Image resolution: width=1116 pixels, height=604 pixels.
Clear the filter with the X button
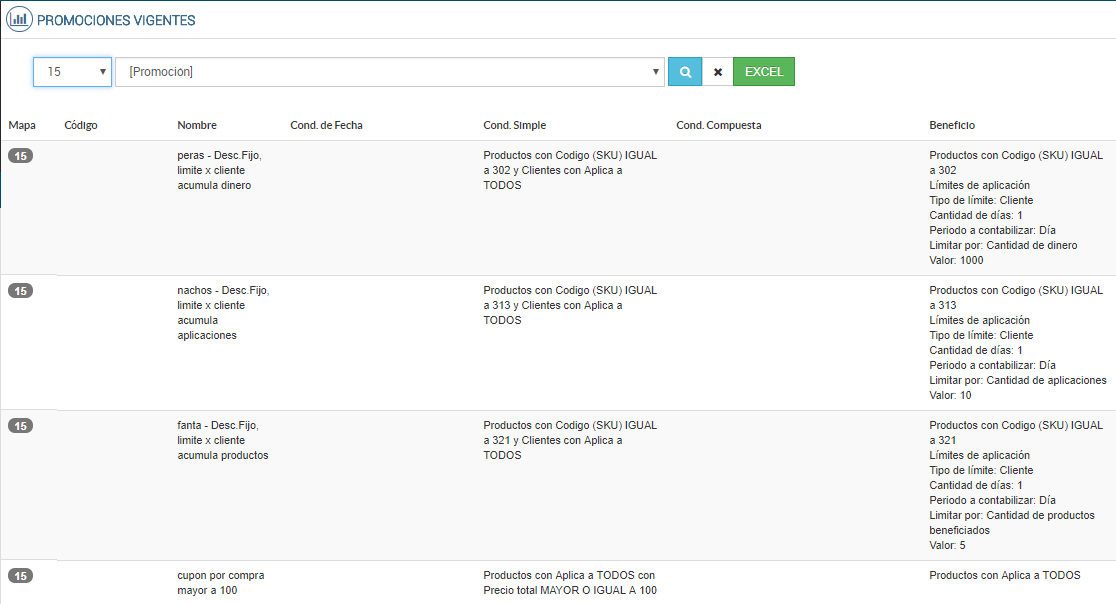point(718,72)
